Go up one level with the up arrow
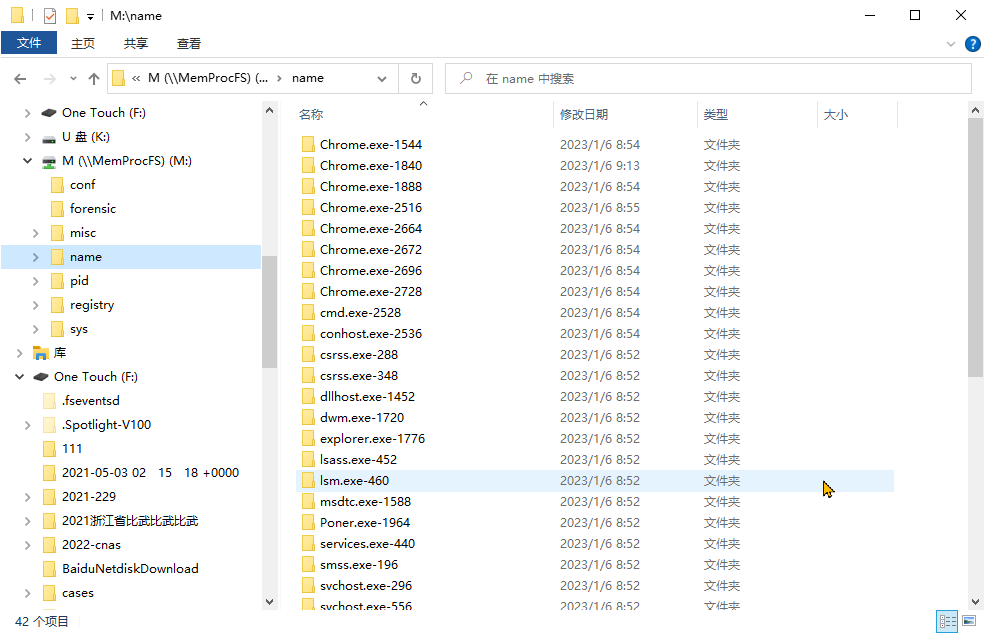Image resolution: width=985 pixels, height=634 pixels. tap(94, 79)
